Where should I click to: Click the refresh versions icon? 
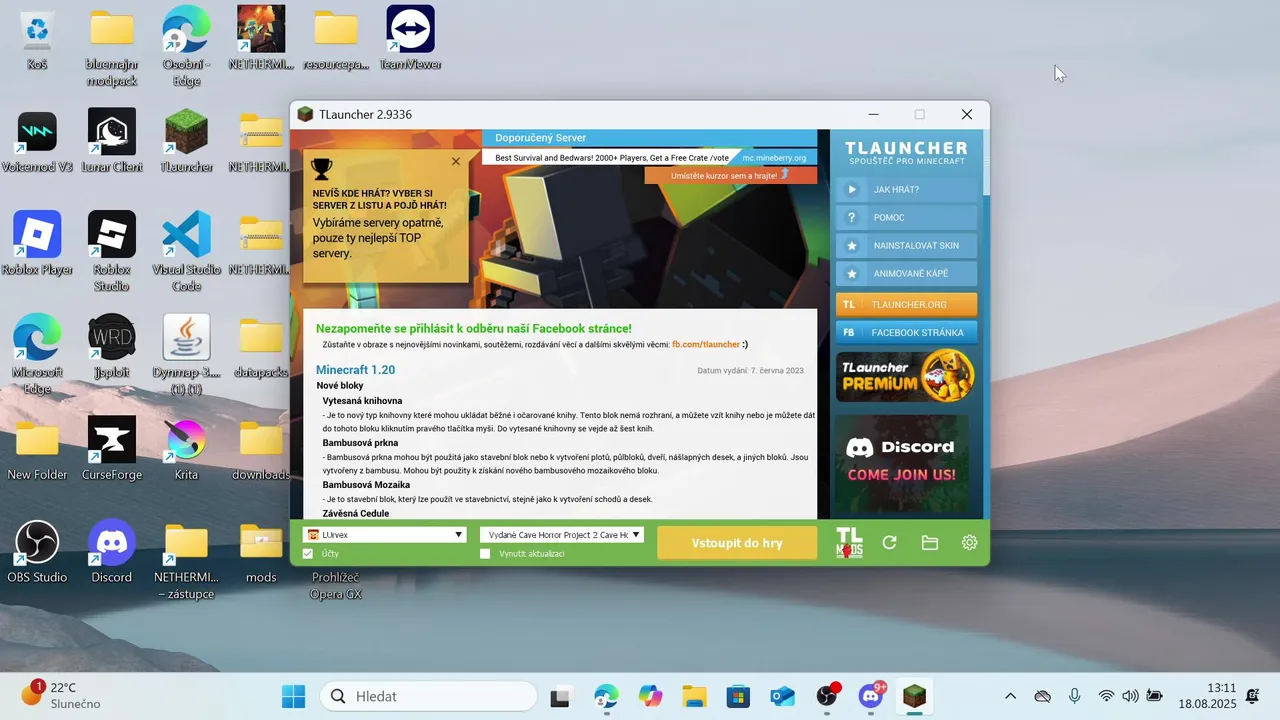click(889, 543)
